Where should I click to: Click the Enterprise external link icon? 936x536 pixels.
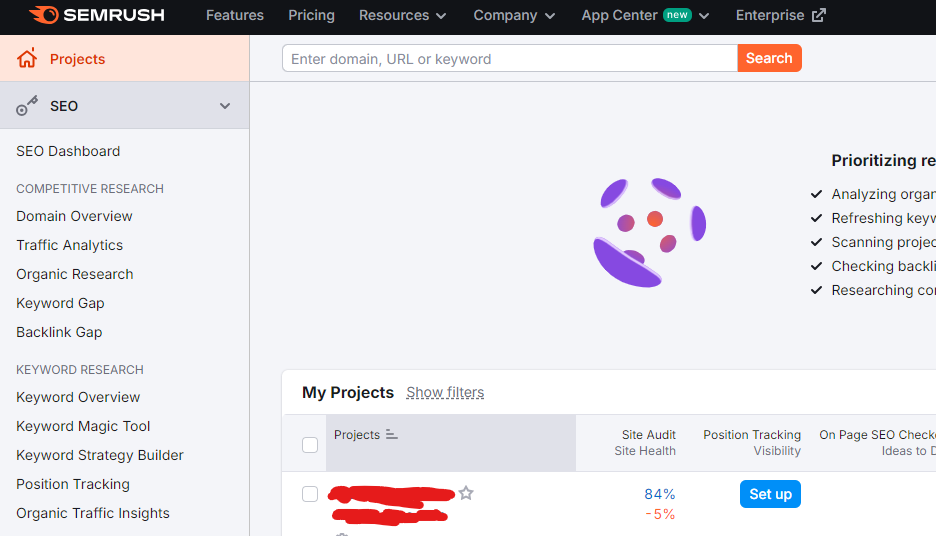pos(819,15)
